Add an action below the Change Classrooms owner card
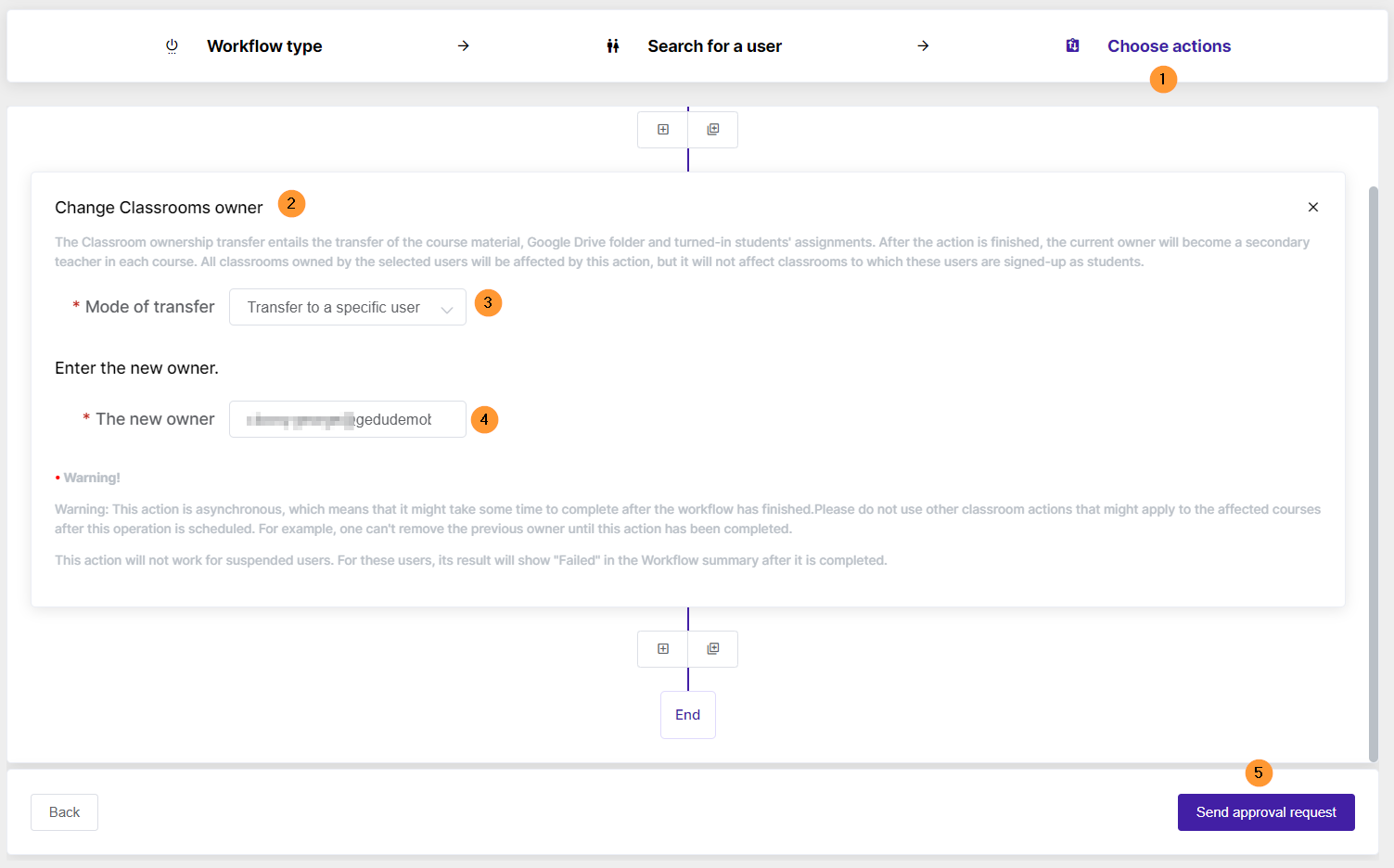The height and width of the screenshot is (868, 1394). [663, 649]
